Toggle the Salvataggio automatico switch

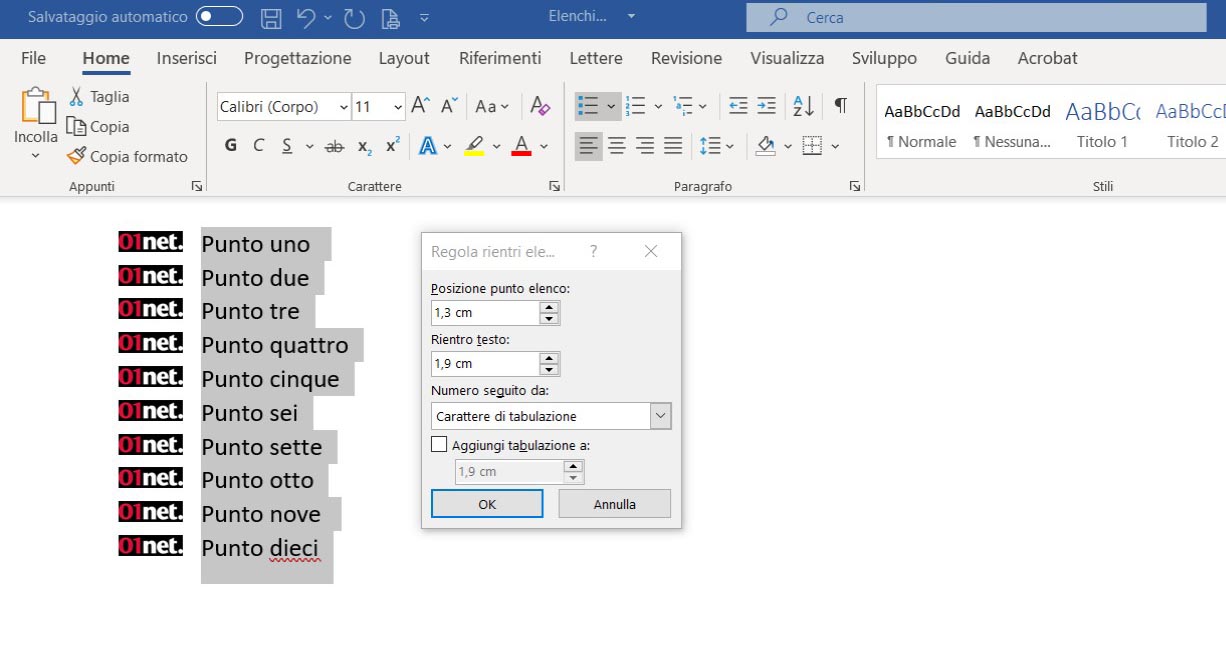(219, 17)
